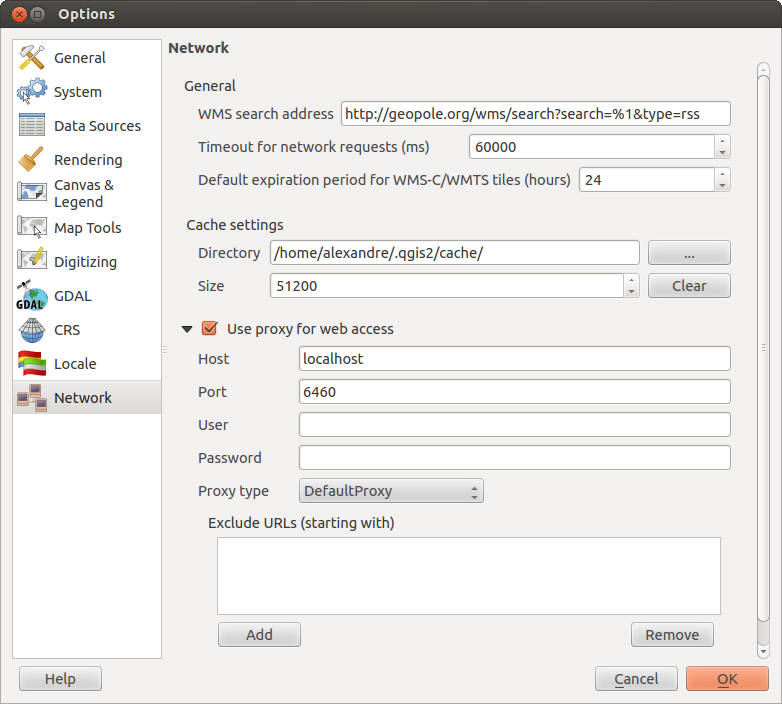Open Digitizing settings via its pencil icon
The image size is (782, 704).
(x=32, y=262)
